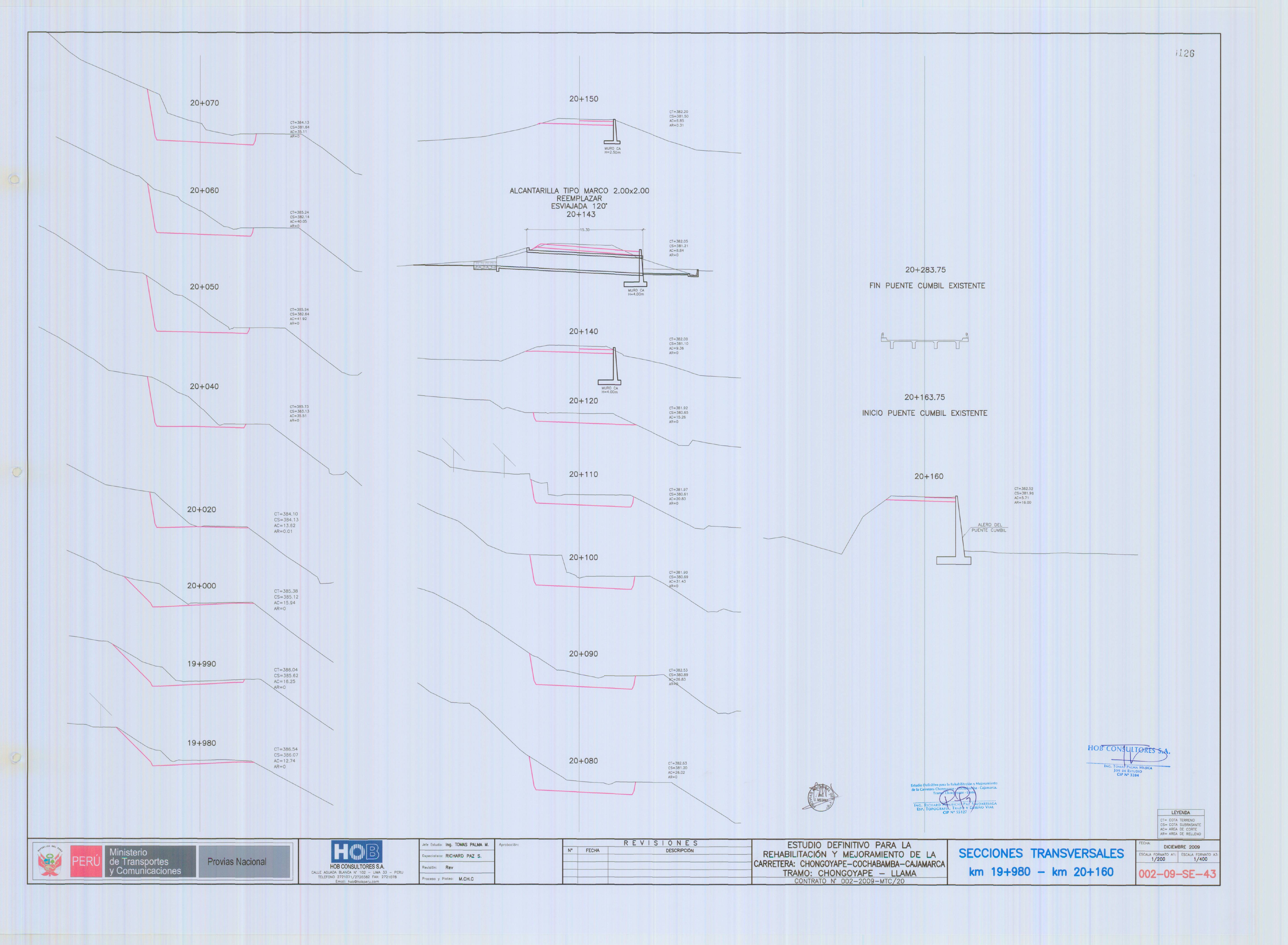This screenshot has height=945, width=1288.
Task: Click "ALCANTARILLA TIPO MARCO 2.00x2.00" heading
Action: 580,191
